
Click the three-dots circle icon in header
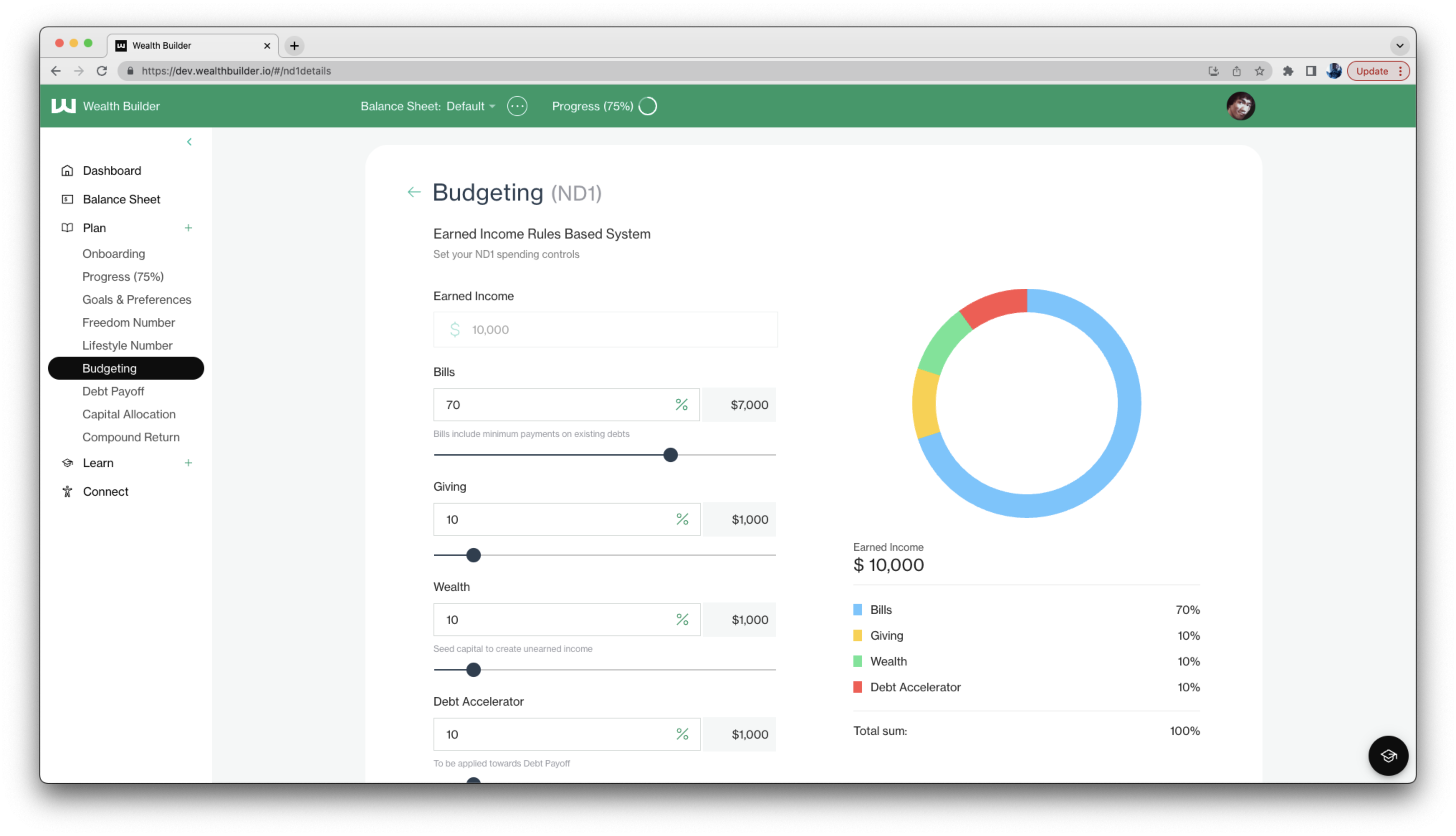(517, 106)
